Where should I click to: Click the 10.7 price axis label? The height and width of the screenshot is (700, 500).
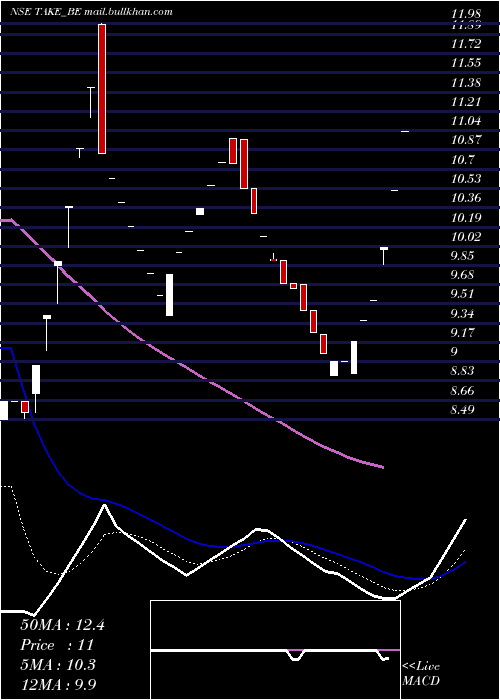pos(463,159)
